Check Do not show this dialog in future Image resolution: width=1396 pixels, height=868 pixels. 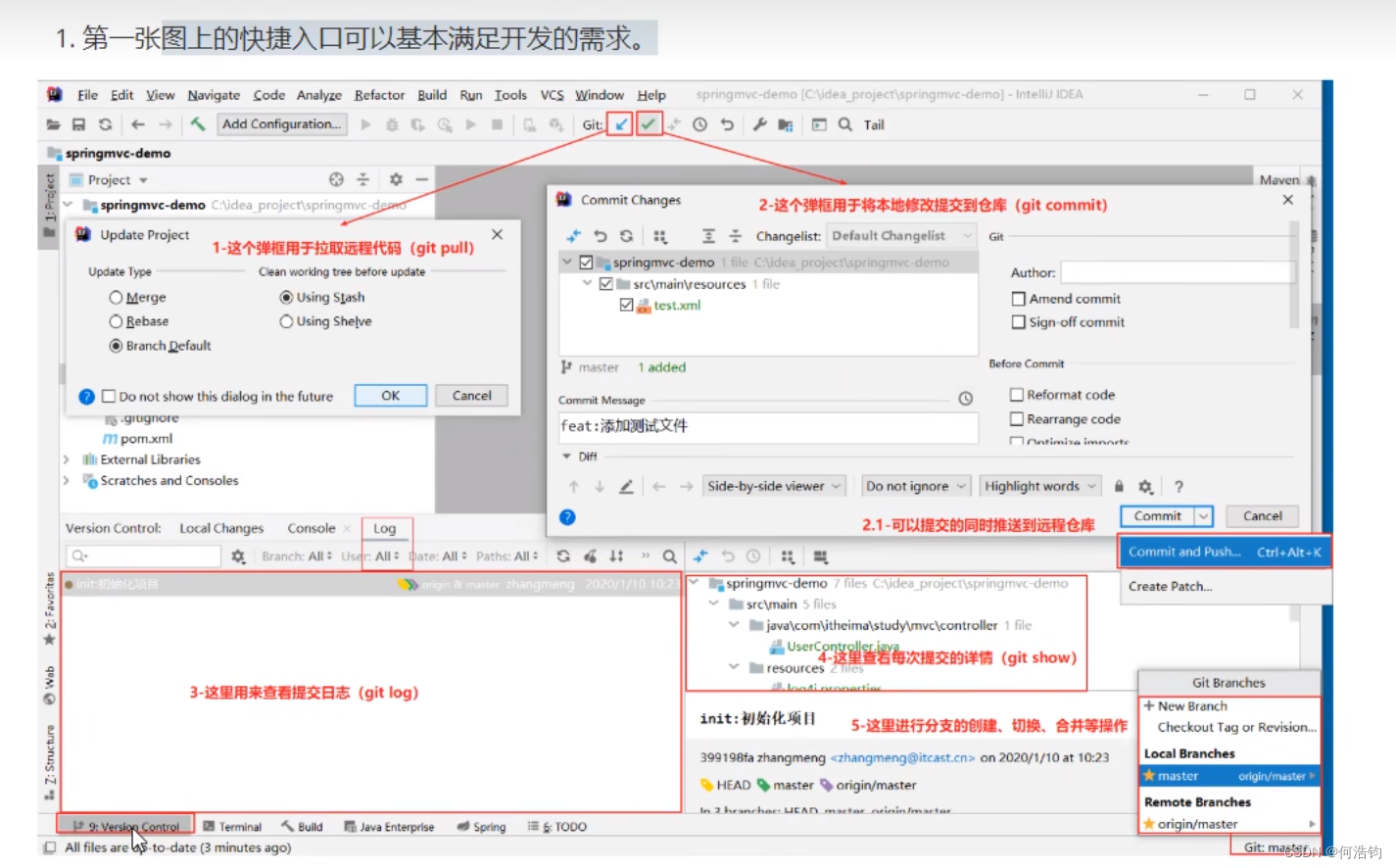pos(109,397)
